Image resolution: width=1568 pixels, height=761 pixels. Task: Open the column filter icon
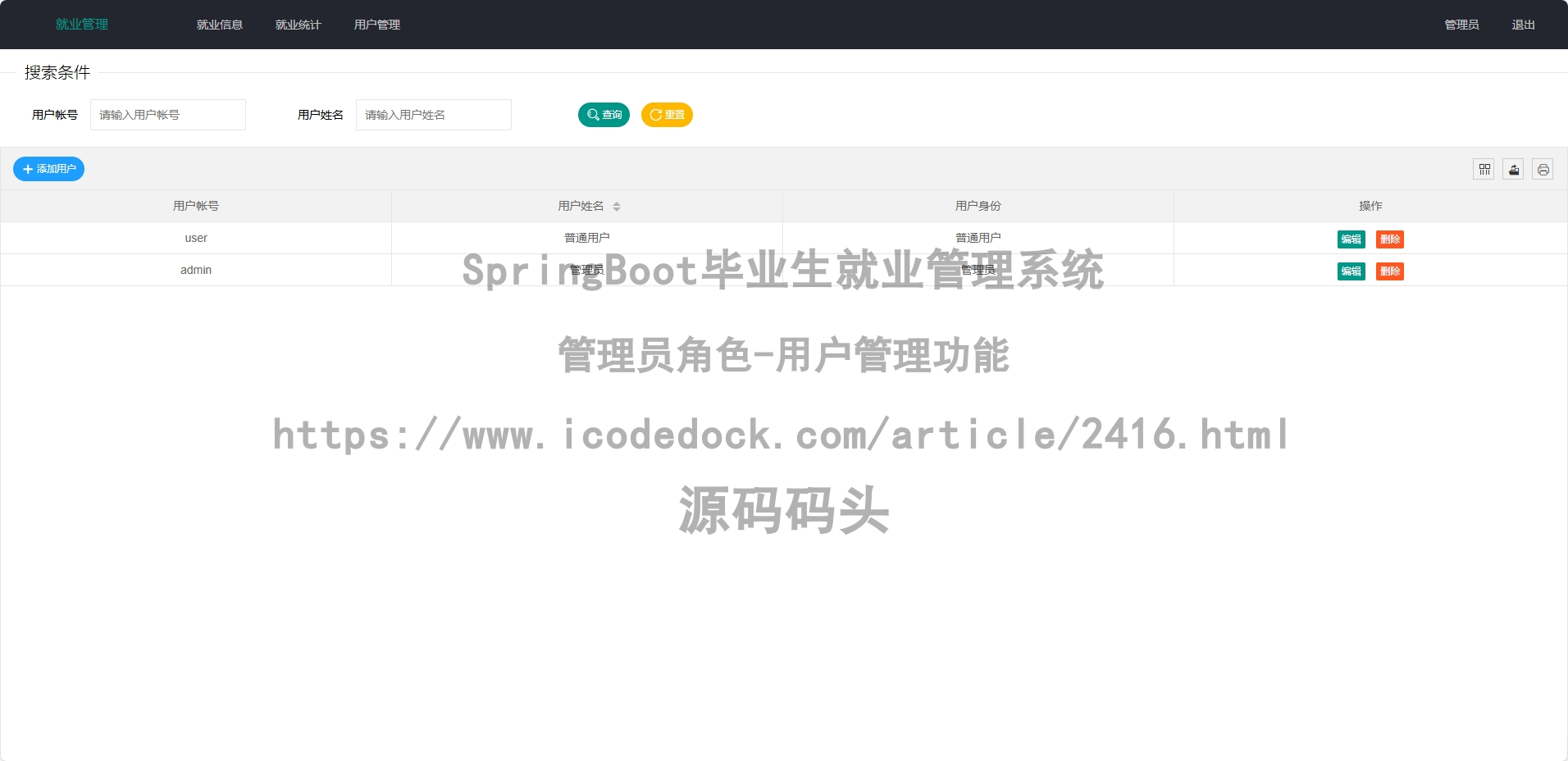[x=1484, y=169]
